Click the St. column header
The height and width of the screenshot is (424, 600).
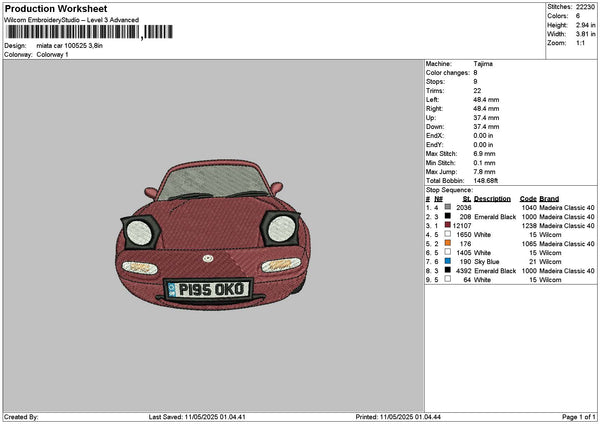465,198
